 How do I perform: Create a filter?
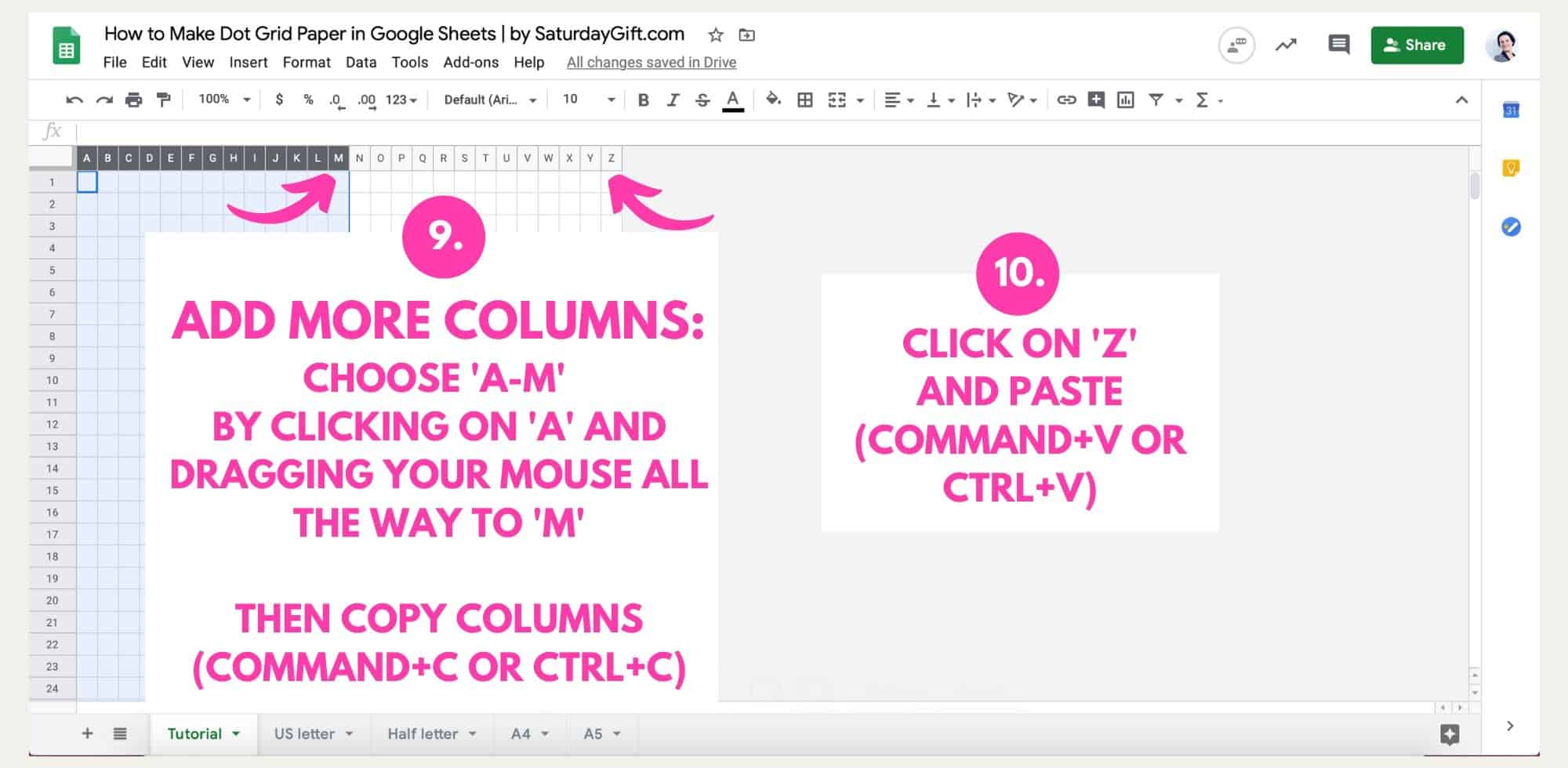click(1158, 100)
